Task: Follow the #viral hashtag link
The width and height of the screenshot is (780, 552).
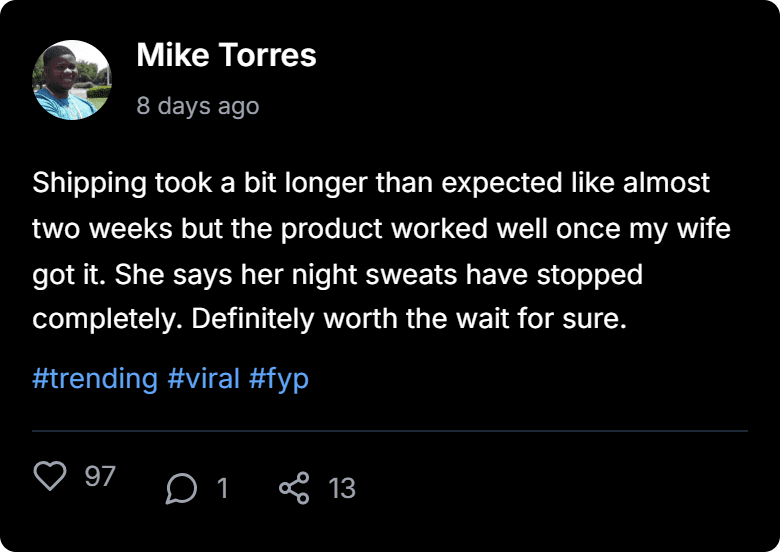Action: pos(204,379)
